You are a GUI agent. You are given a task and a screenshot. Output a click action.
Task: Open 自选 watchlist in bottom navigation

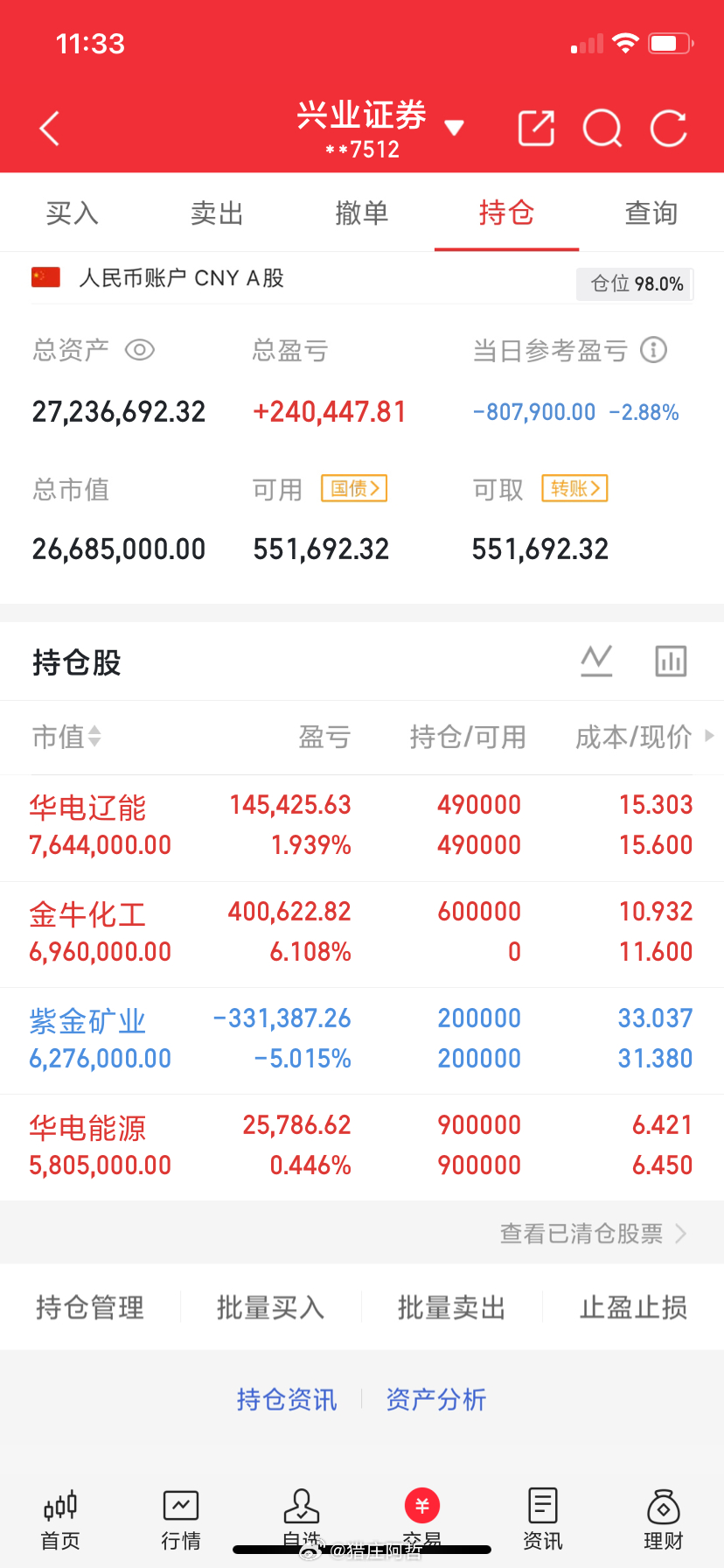coord(302,1520)
